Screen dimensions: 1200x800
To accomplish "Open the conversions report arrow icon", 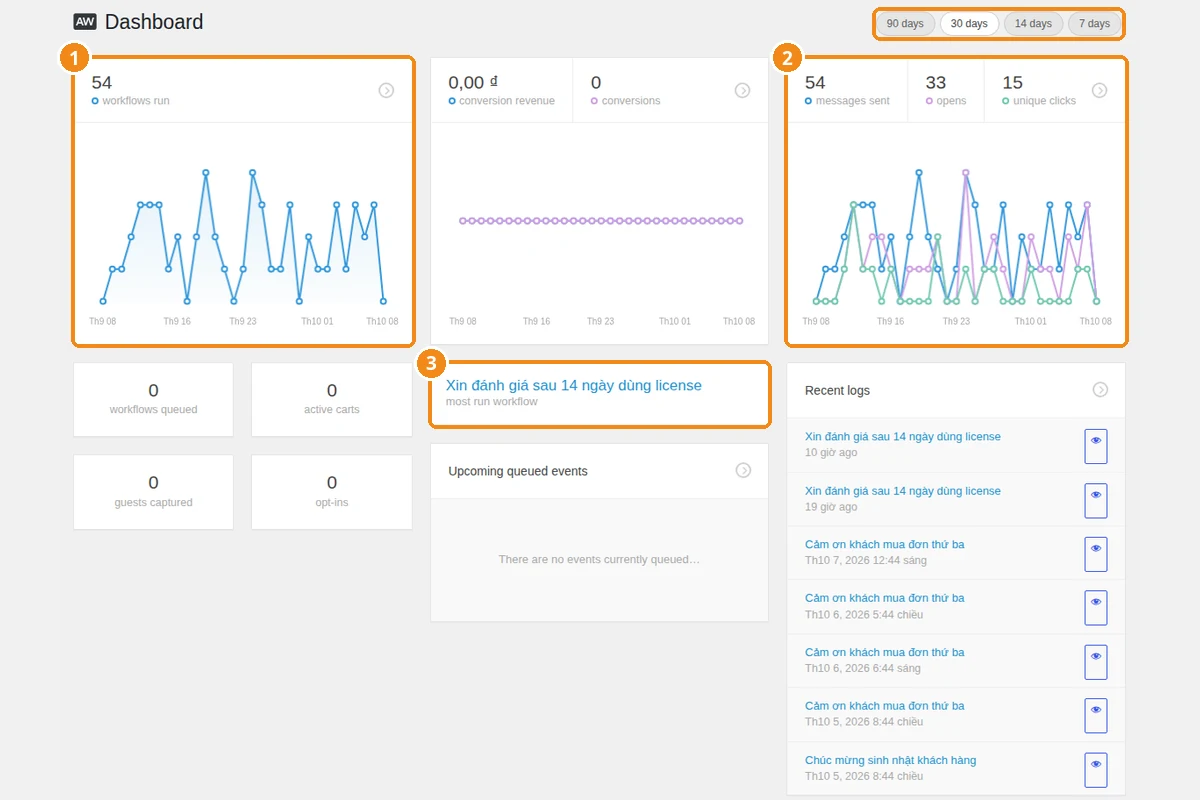I will 742,90.
